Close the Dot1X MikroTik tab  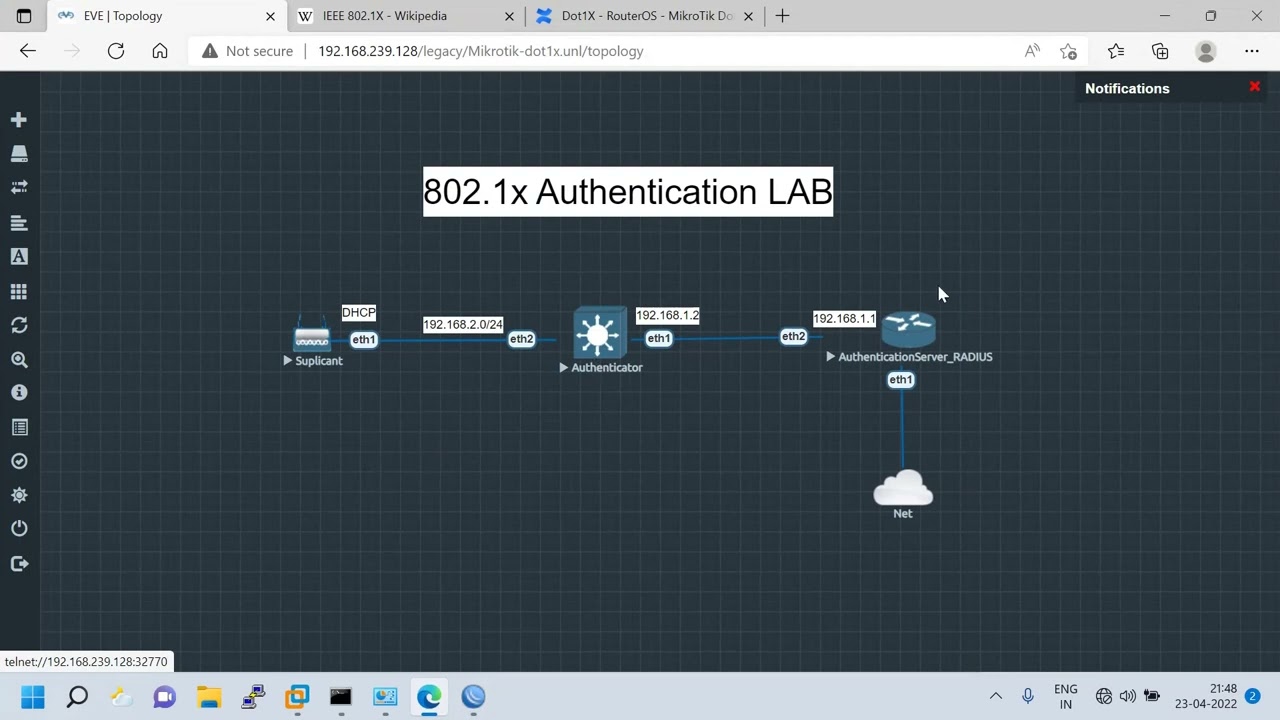[x=748, y=16]
